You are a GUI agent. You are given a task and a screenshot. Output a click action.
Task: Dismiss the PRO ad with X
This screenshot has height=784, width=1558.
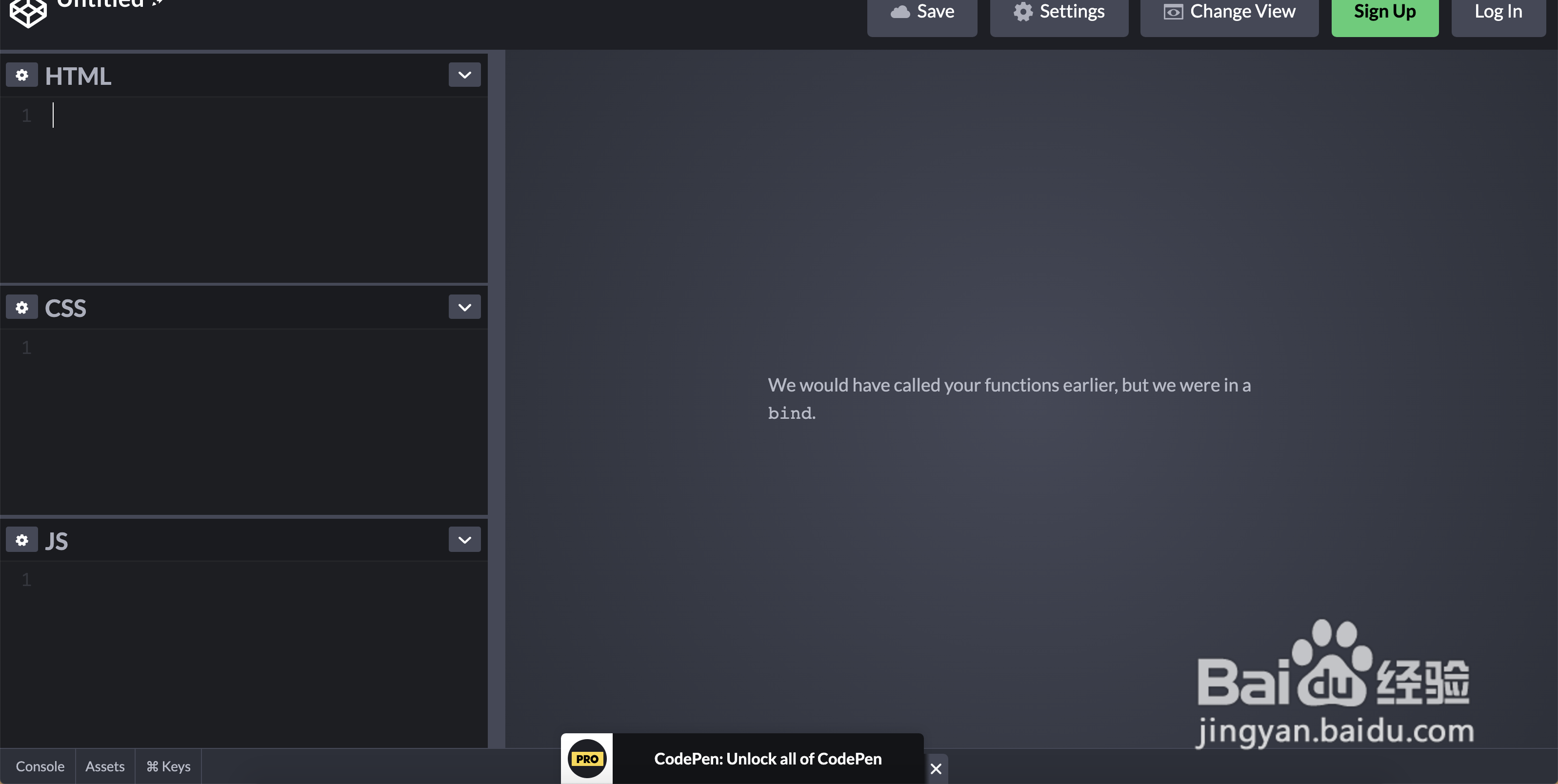936,768
